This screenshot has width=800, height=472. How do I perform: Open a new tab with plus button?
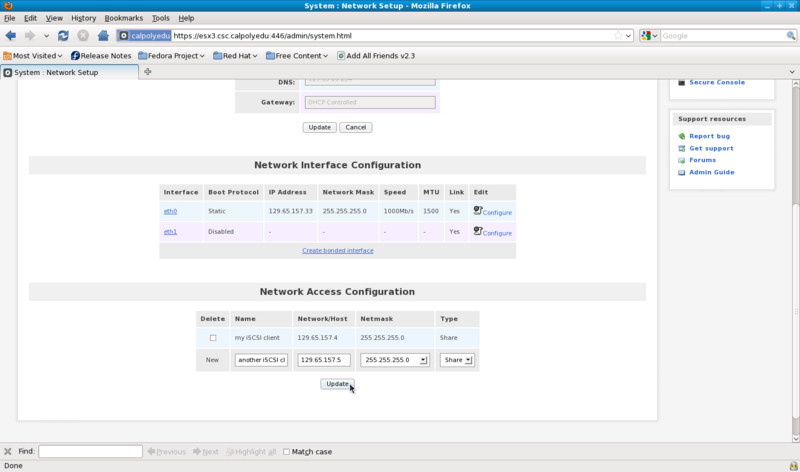pyautogui.click(x=147, y=72)
